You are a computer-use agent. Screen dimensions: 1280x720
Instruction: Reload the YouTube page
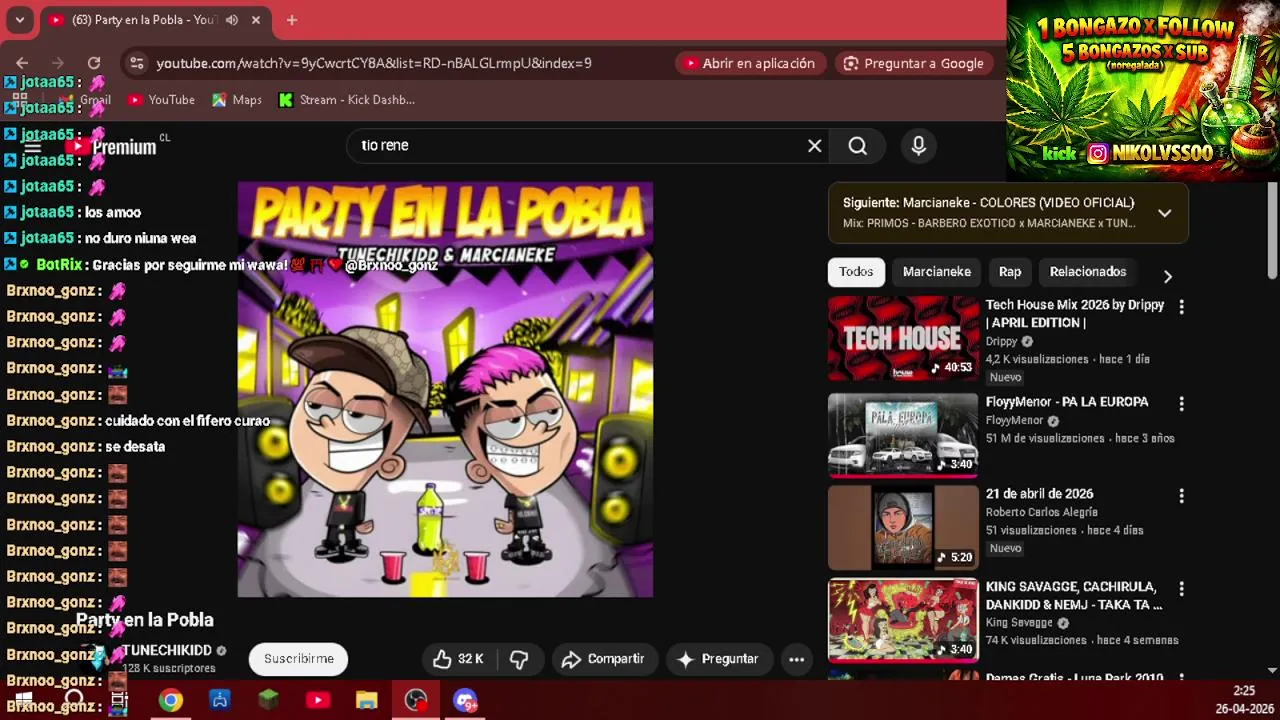click(94, 63)
